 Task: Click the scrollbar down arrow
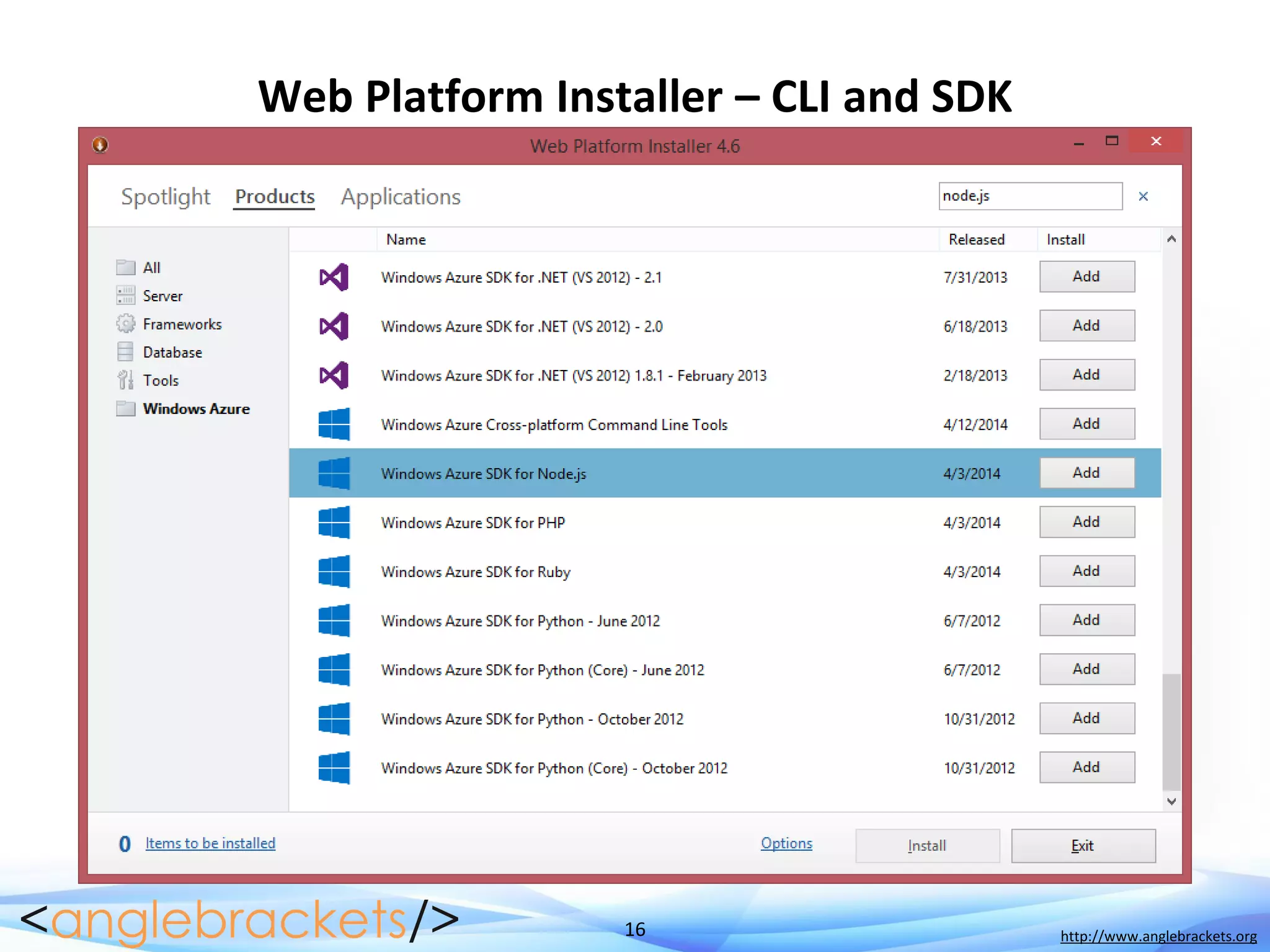(1171, 801)
